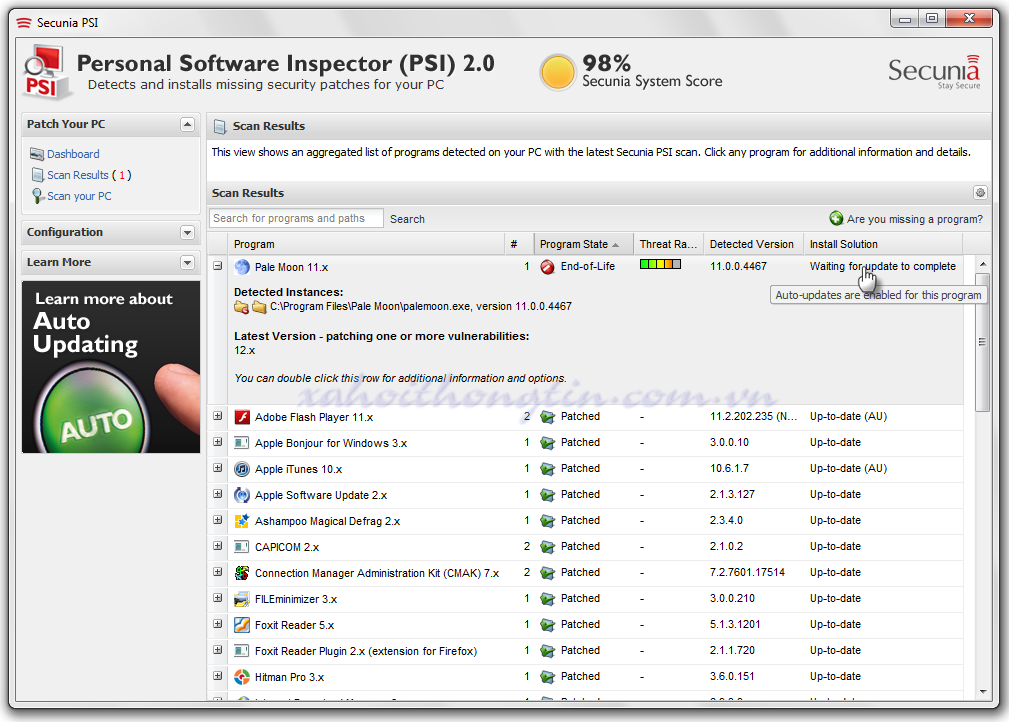1009x722 pixels.
Task: Sort by the # instances column header
Action: tap(519, 245)
